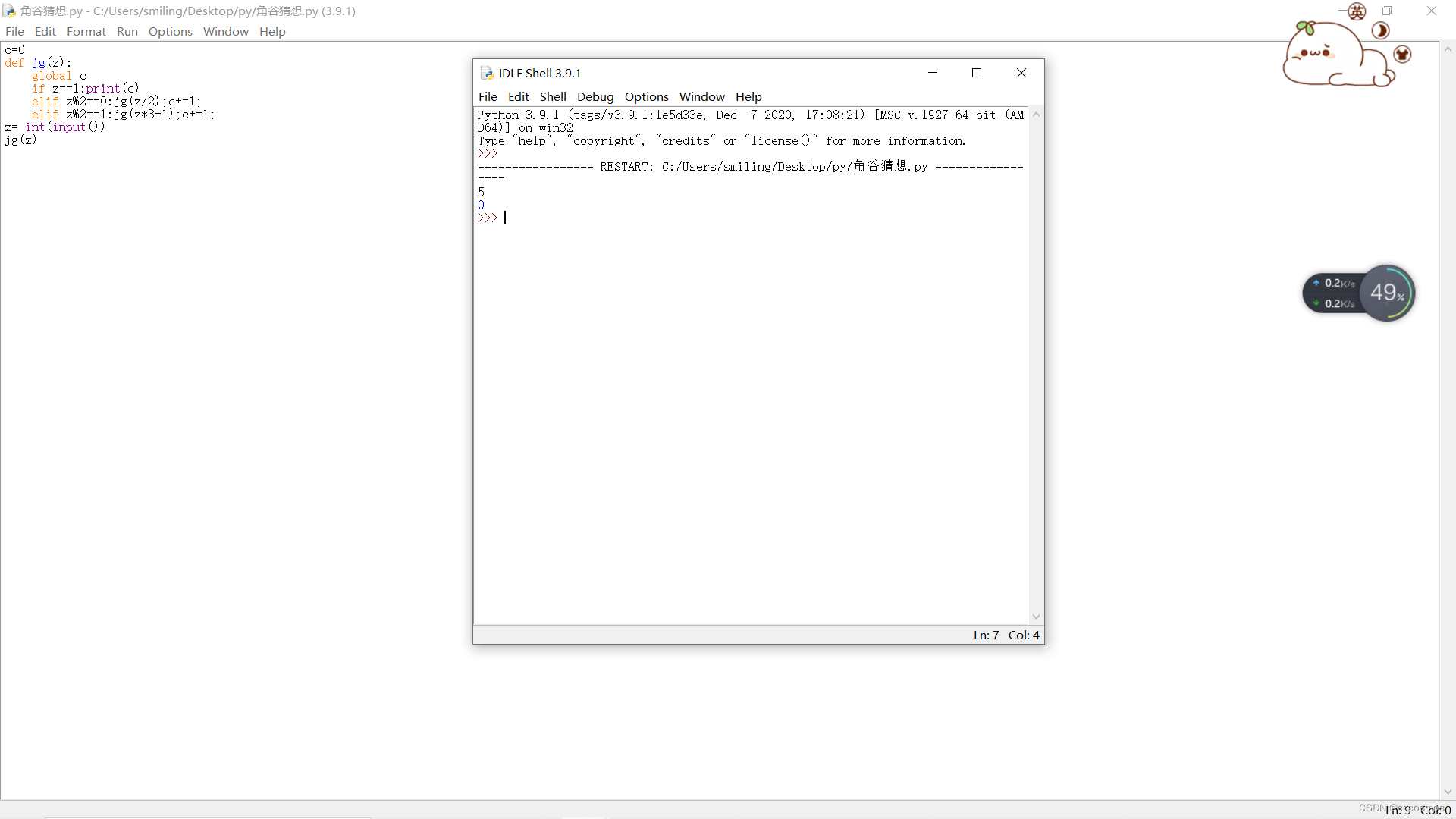Click the editor window Python file icon

[9, 11]
